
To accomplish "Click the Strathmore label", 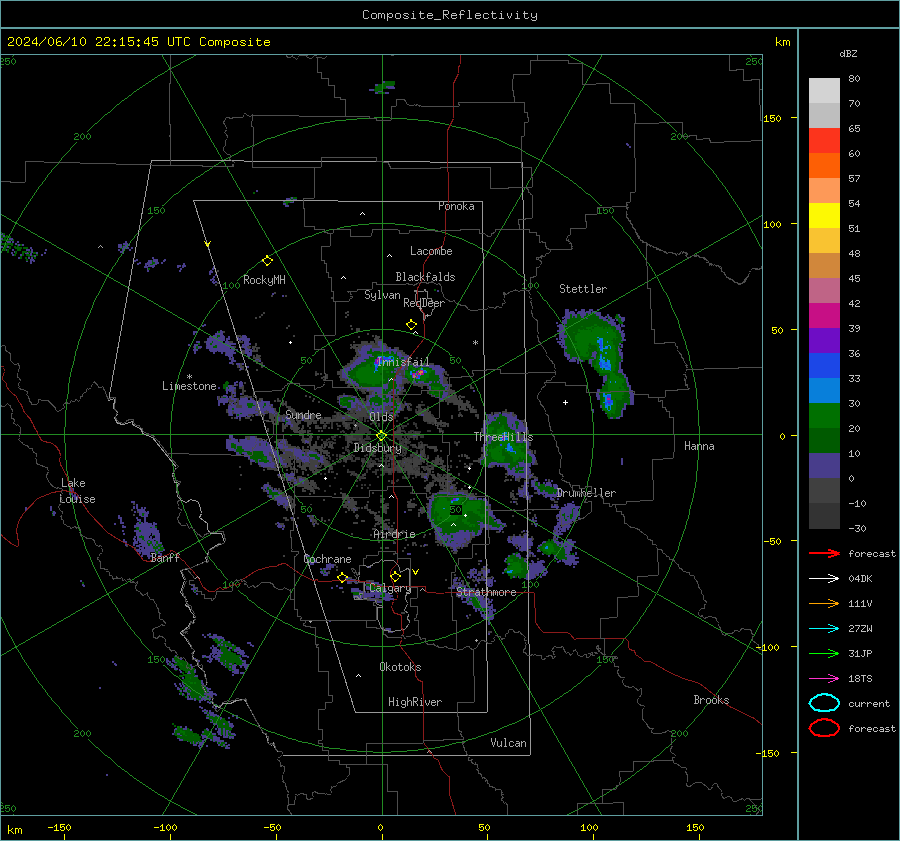I will 486,592.
